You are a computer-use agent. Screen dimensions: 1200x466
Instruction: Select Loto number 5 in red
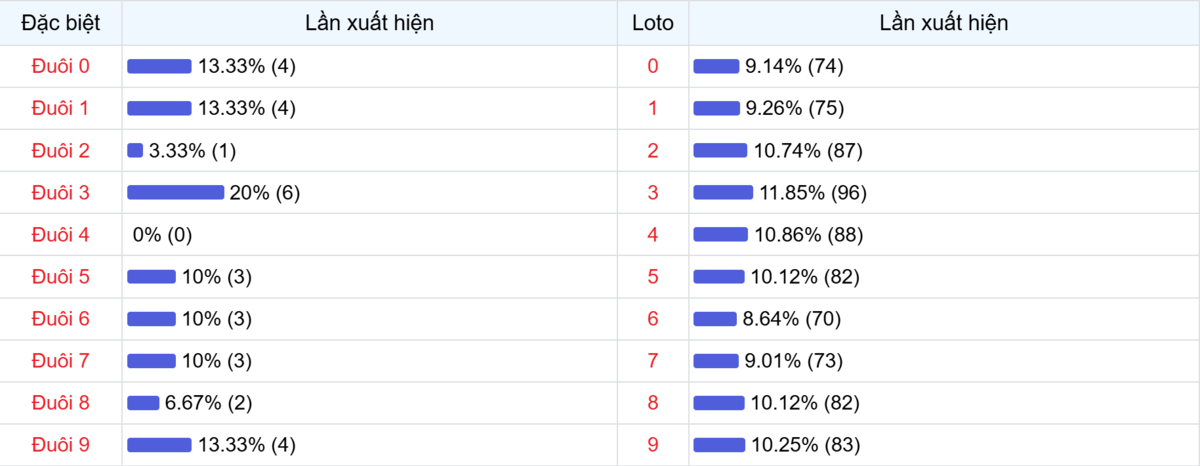pos(653,277)
